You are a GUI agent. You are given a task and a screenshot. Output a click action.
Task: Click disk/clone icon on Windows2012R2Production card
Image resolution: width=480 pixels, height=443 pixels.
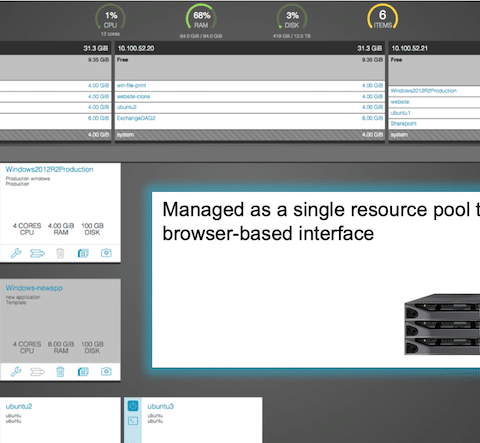point(83,253)
